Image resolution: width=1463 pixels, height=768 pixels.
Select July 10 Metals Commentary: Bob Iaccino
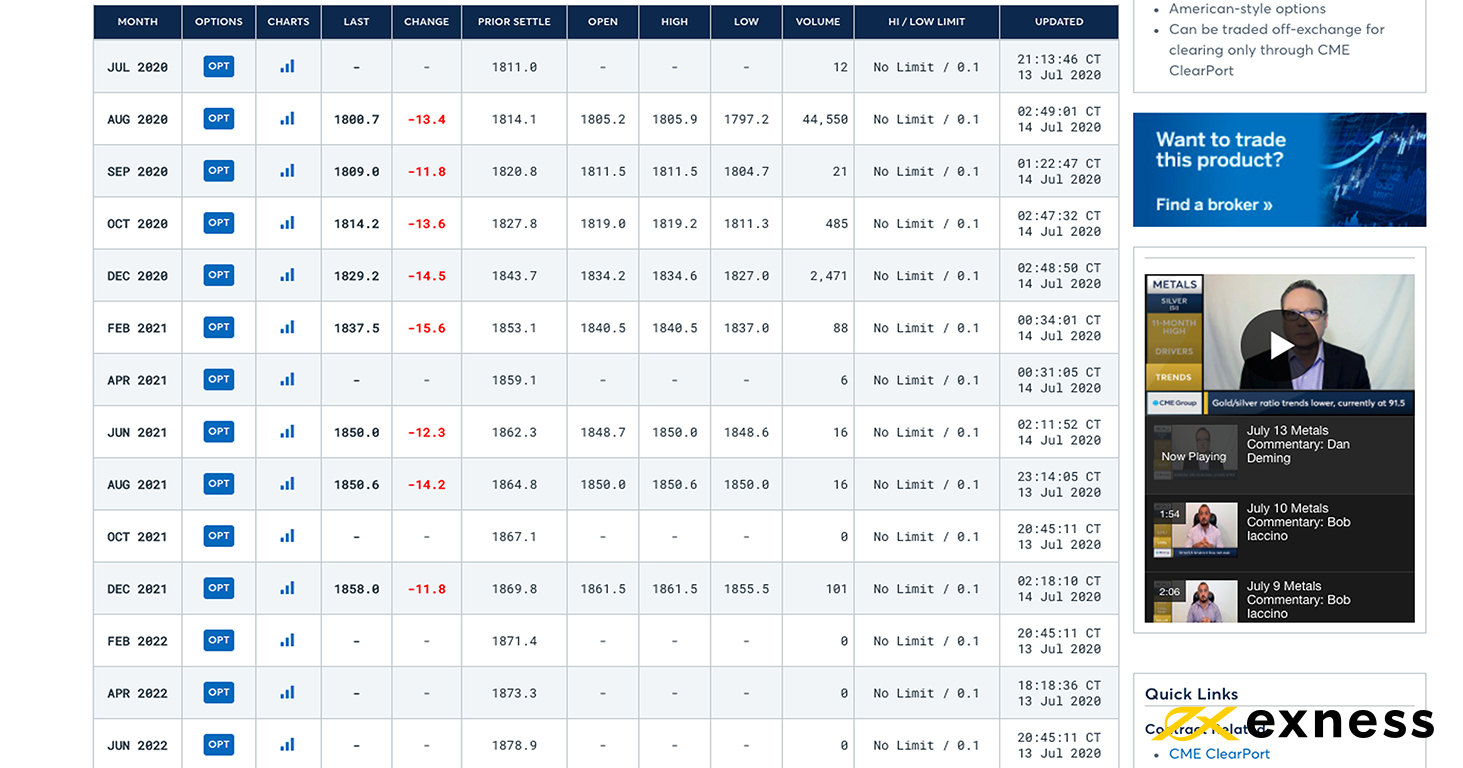pos(1280,533)
